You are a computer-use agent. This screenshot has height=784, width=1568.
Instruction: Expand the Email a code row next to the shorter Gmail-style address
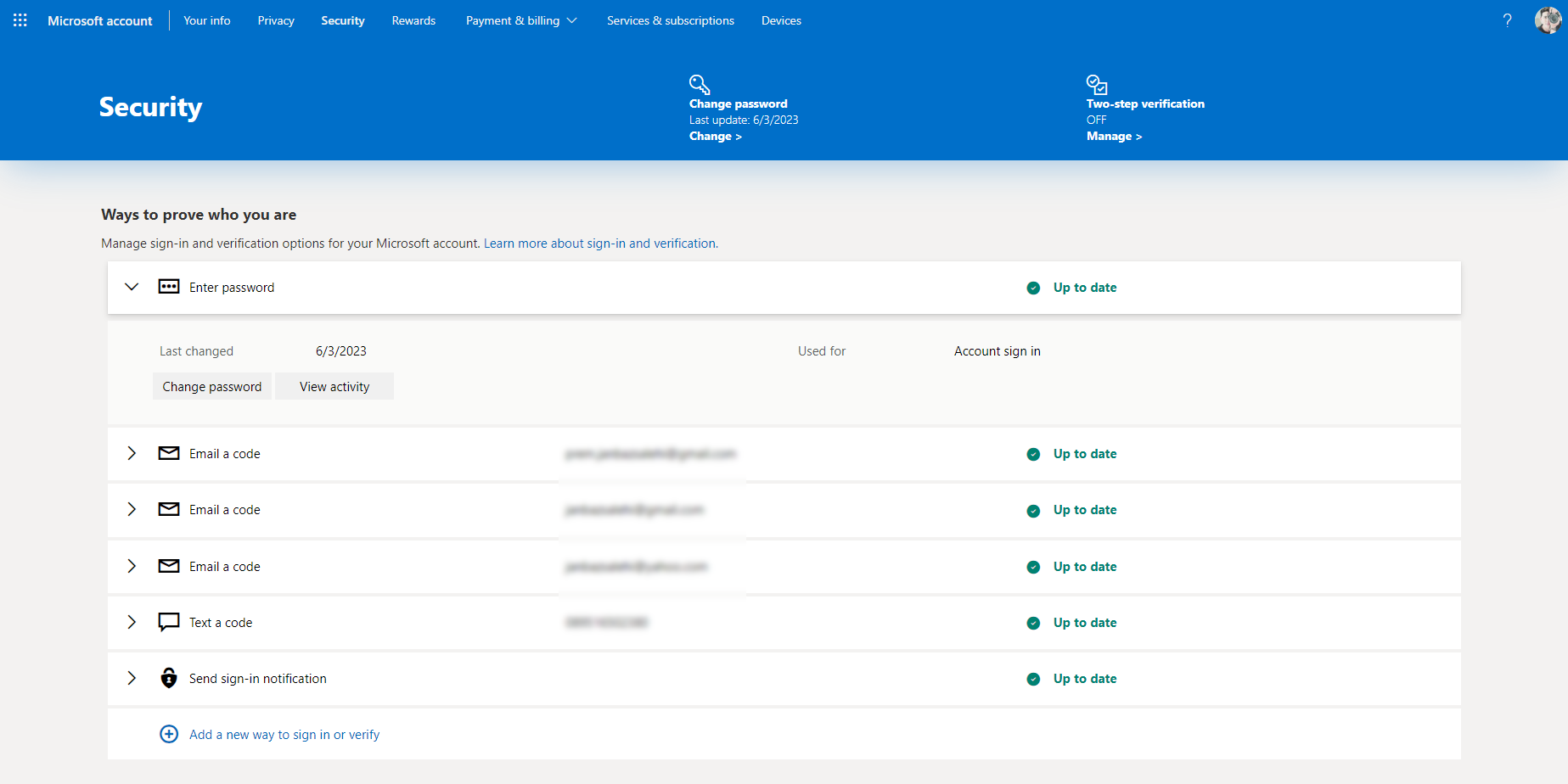coord(132,509)
